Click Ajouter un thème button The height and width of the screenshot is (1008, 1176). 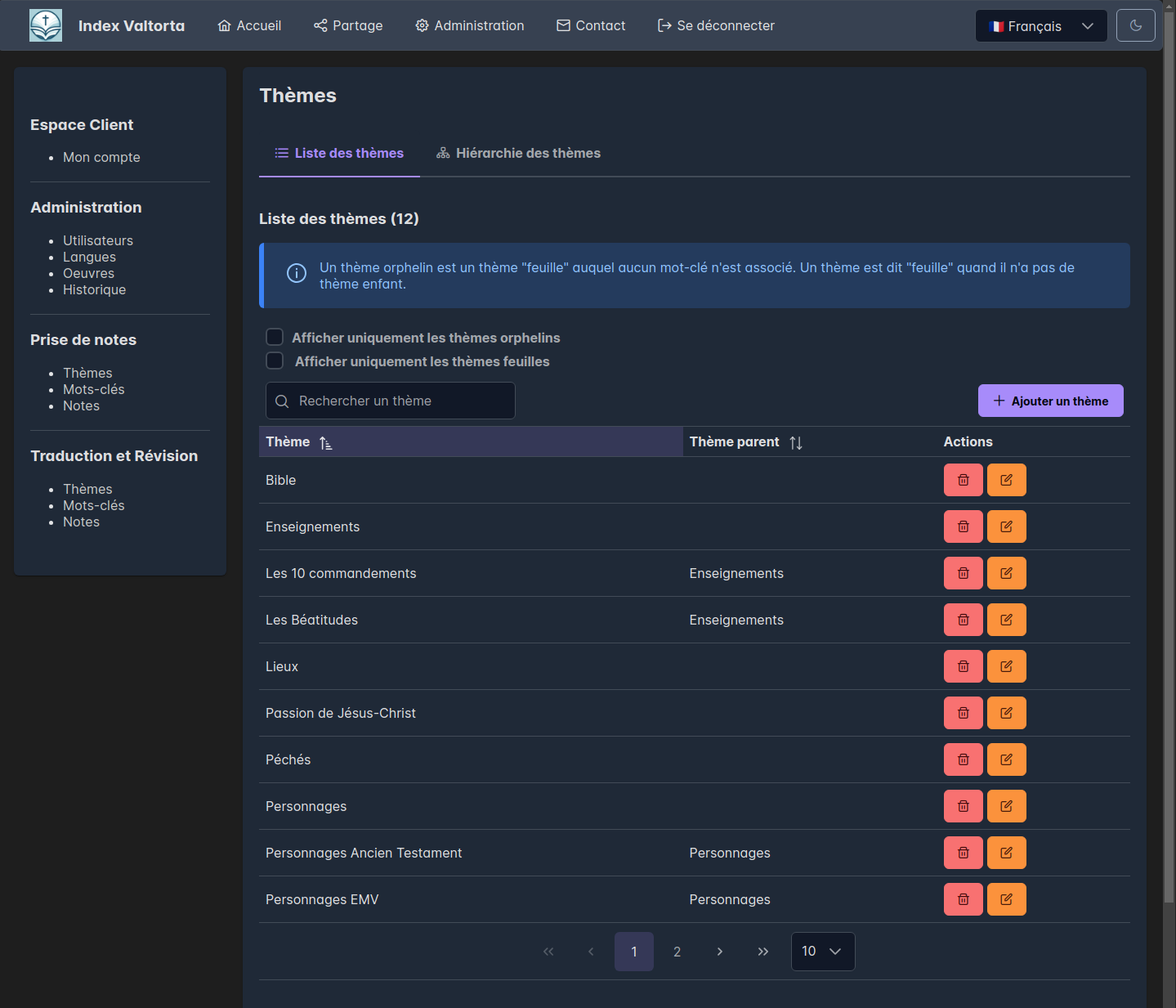[x=1050, y=401]
